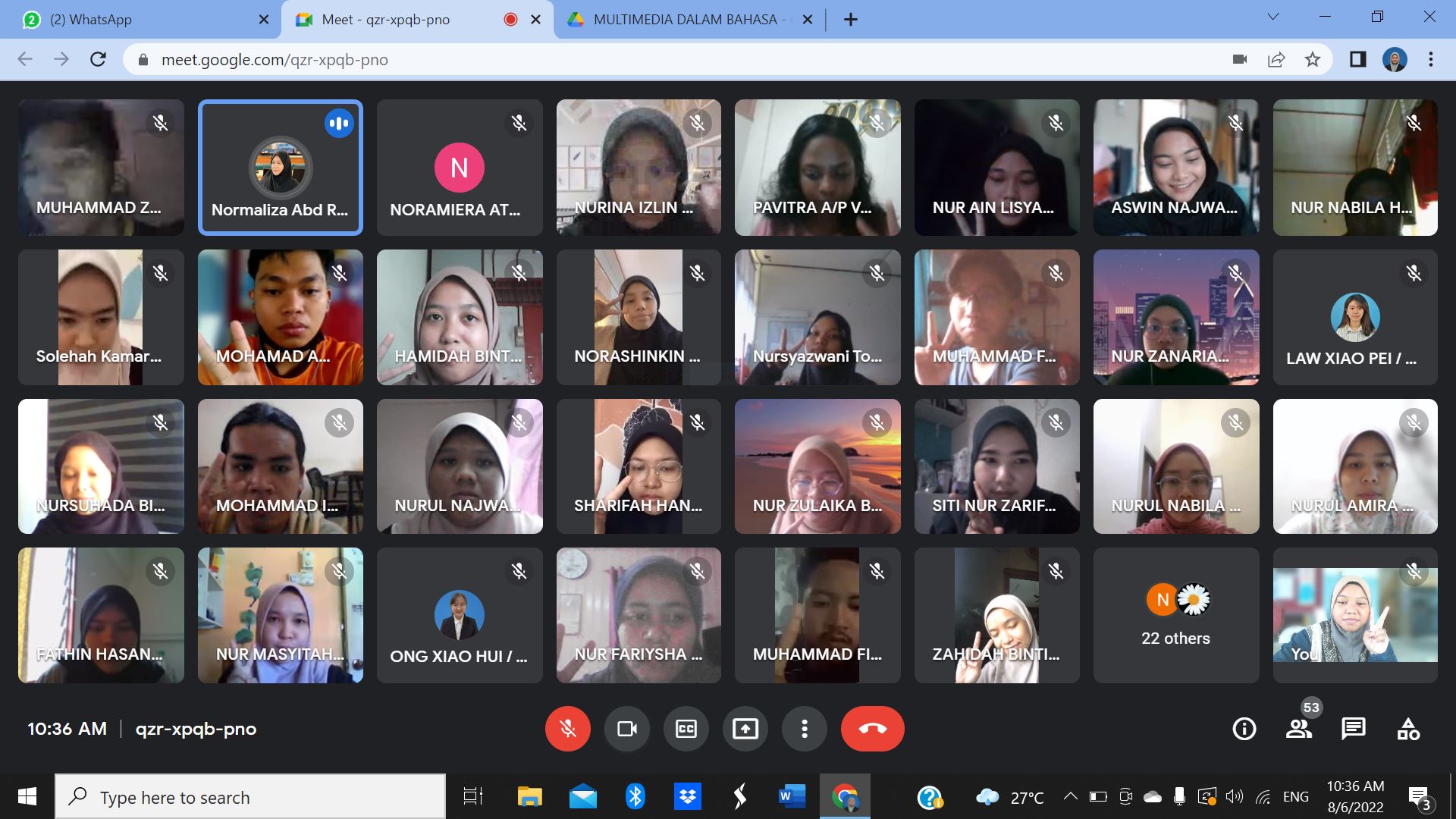The width and height of the screenshot is (1456, 819).
Task: Open Chrome three-dot menu
Action: coord(1431,59)
